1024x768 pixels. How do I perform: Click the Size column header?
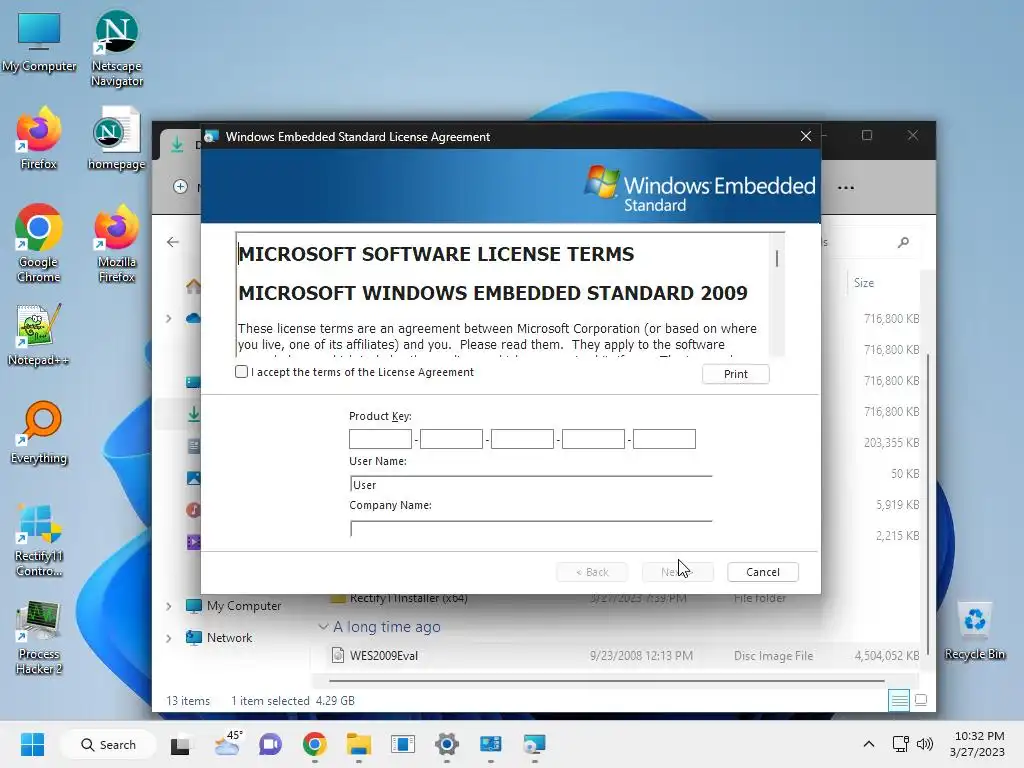pyautogui.click(x=864, y=283)
